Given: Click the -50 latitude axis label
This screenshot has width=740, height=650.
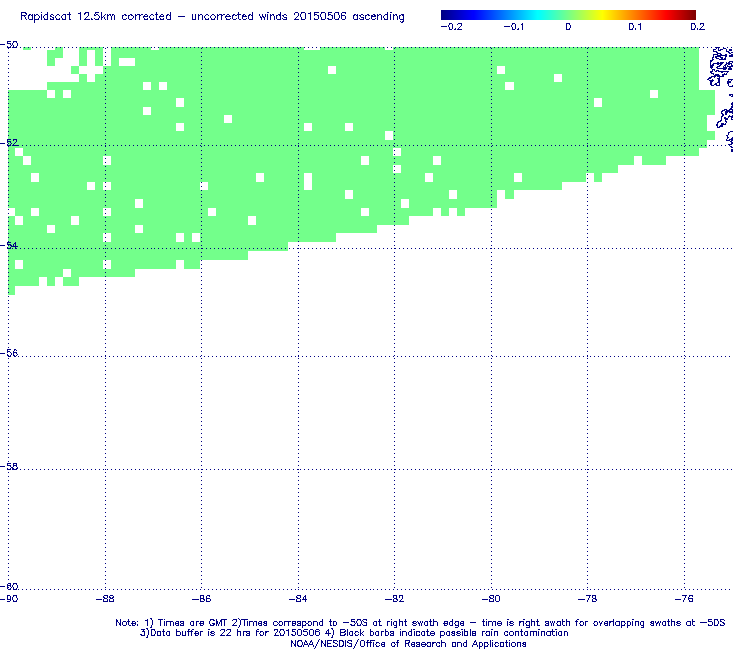Looking at the screenshot, I should 9,45.
